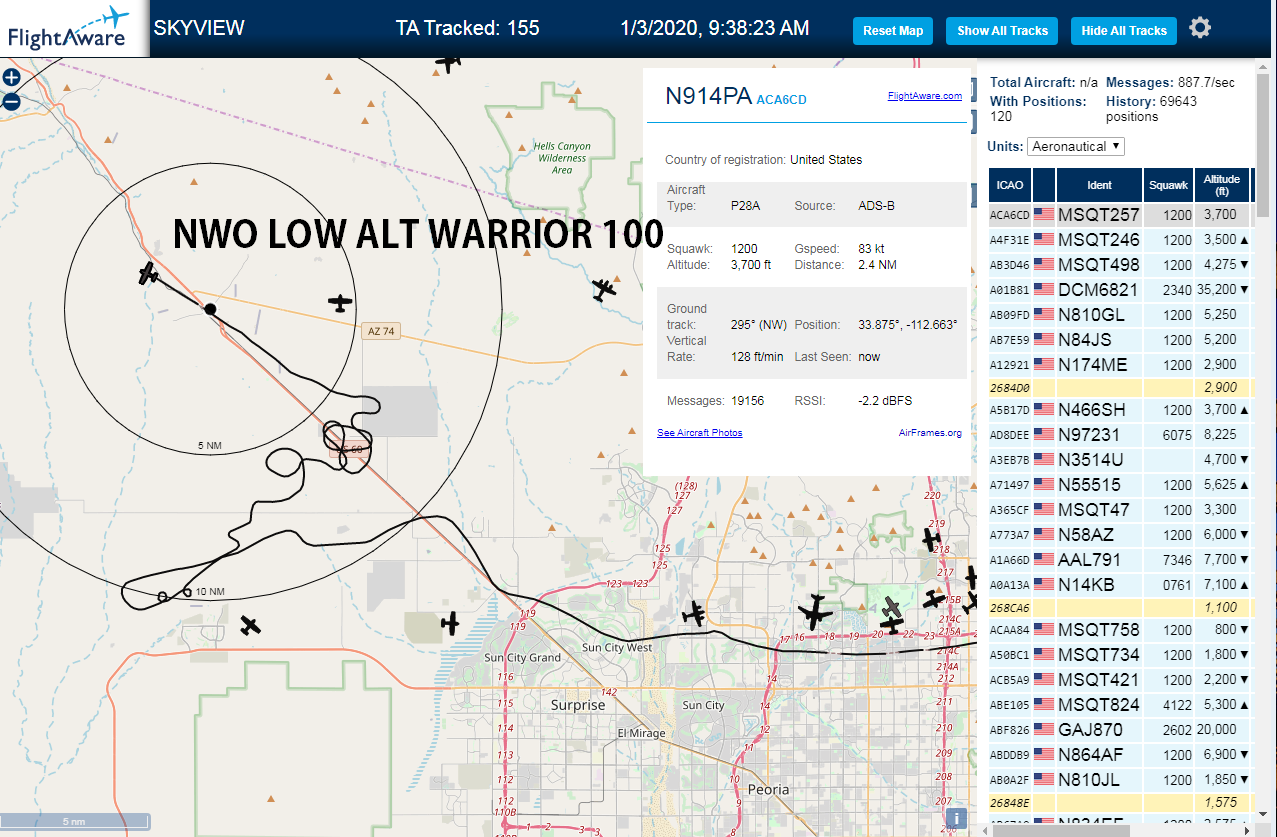Image resolution: width=1277 pixels, height=837 pixels.
Task: Select the MSQT758 aircraft row
Action: [1119, 630]
